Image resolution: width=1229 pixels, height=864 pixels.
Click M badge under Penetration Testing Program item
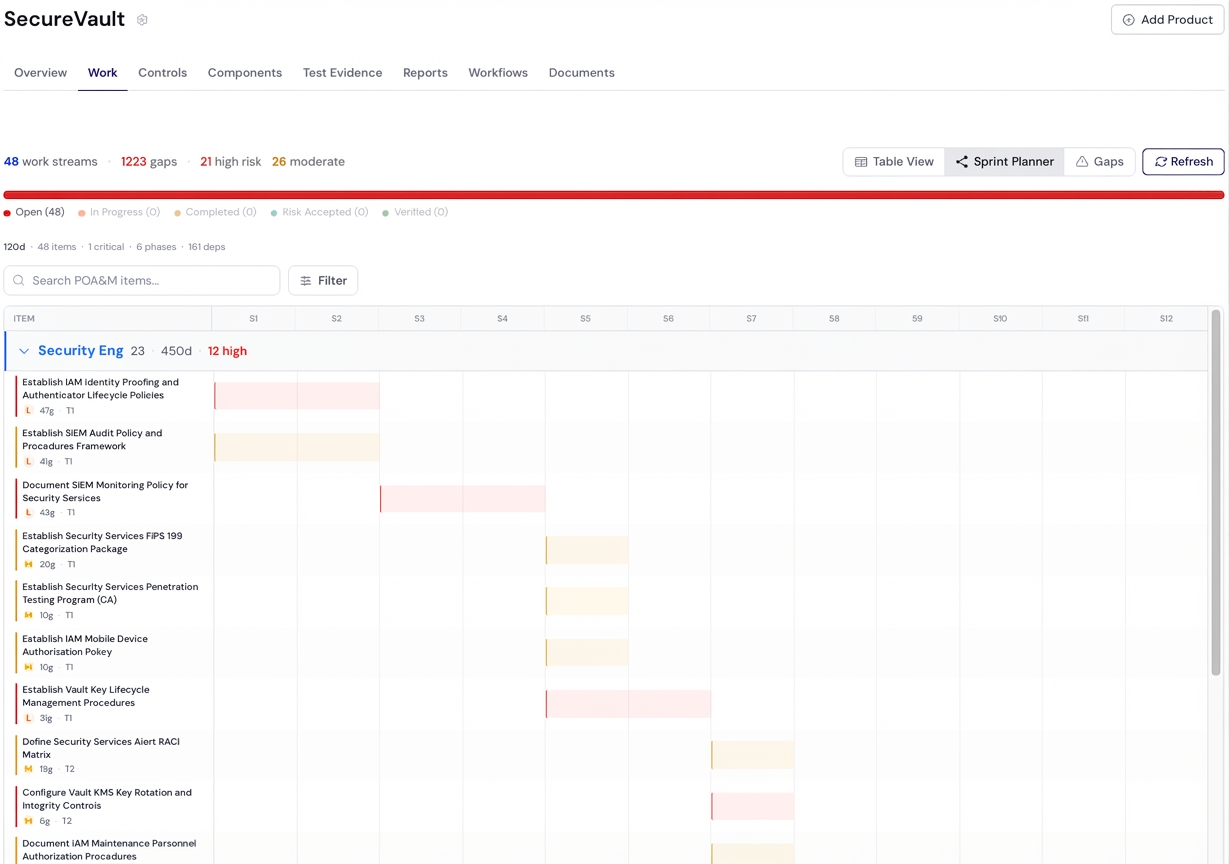28,616
